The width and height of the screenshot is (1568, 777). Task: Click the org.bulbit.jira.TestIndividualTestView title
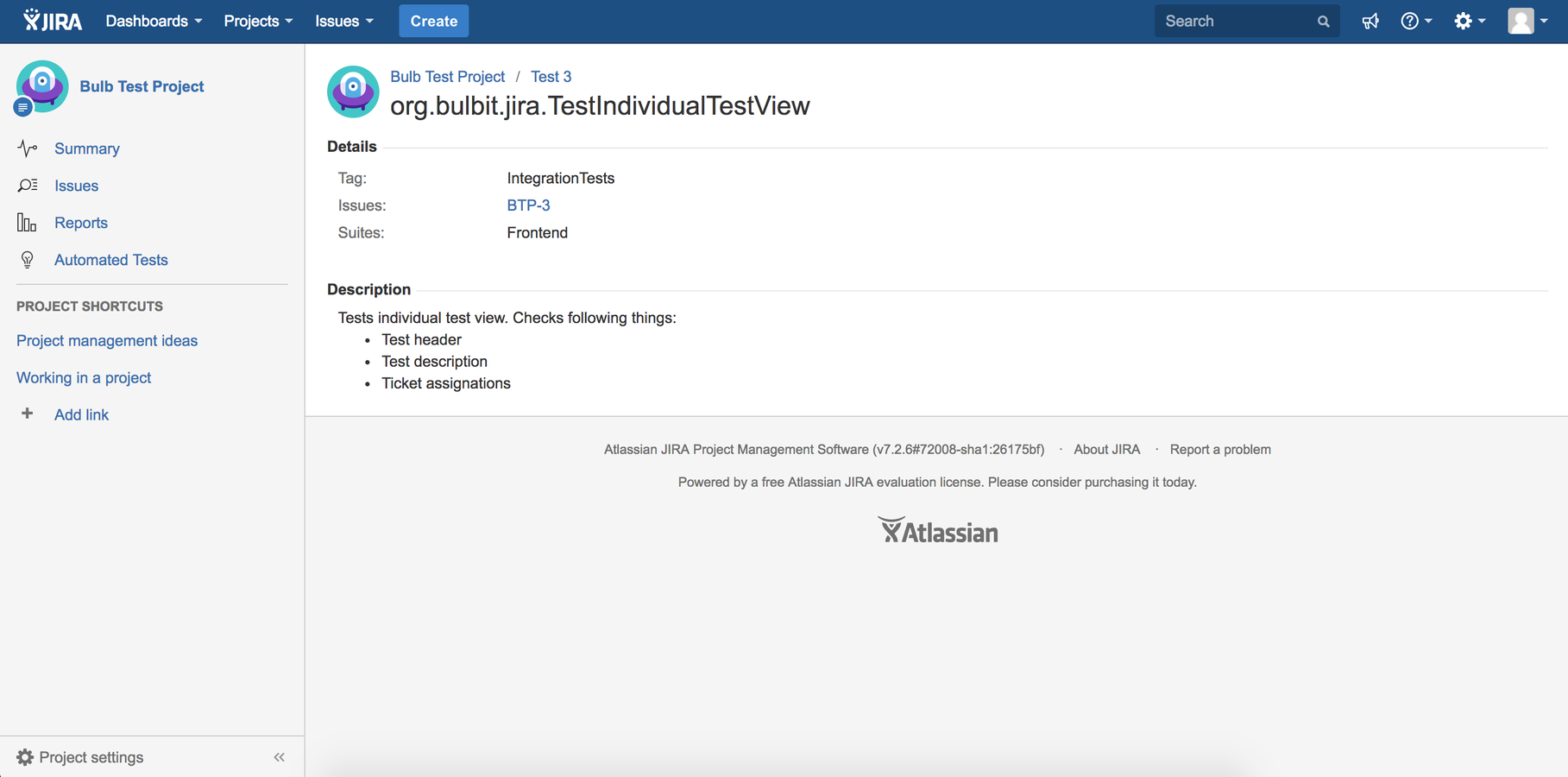click(x=600, y=106)
